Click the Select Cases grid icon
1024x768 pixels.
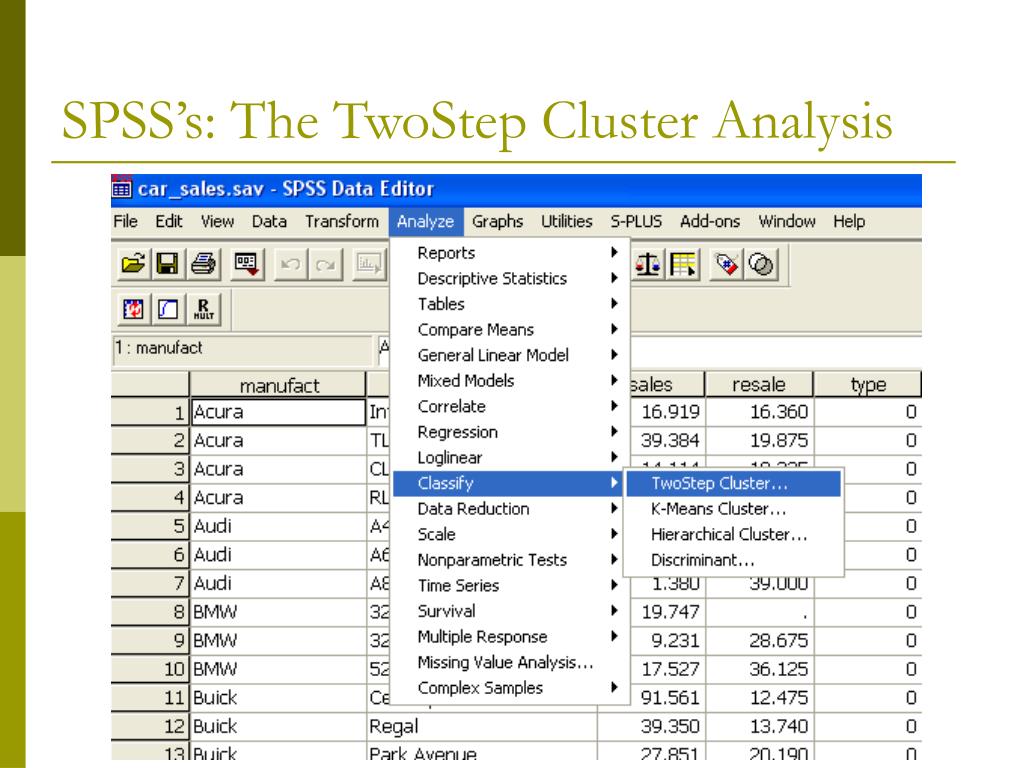point(683,264)
